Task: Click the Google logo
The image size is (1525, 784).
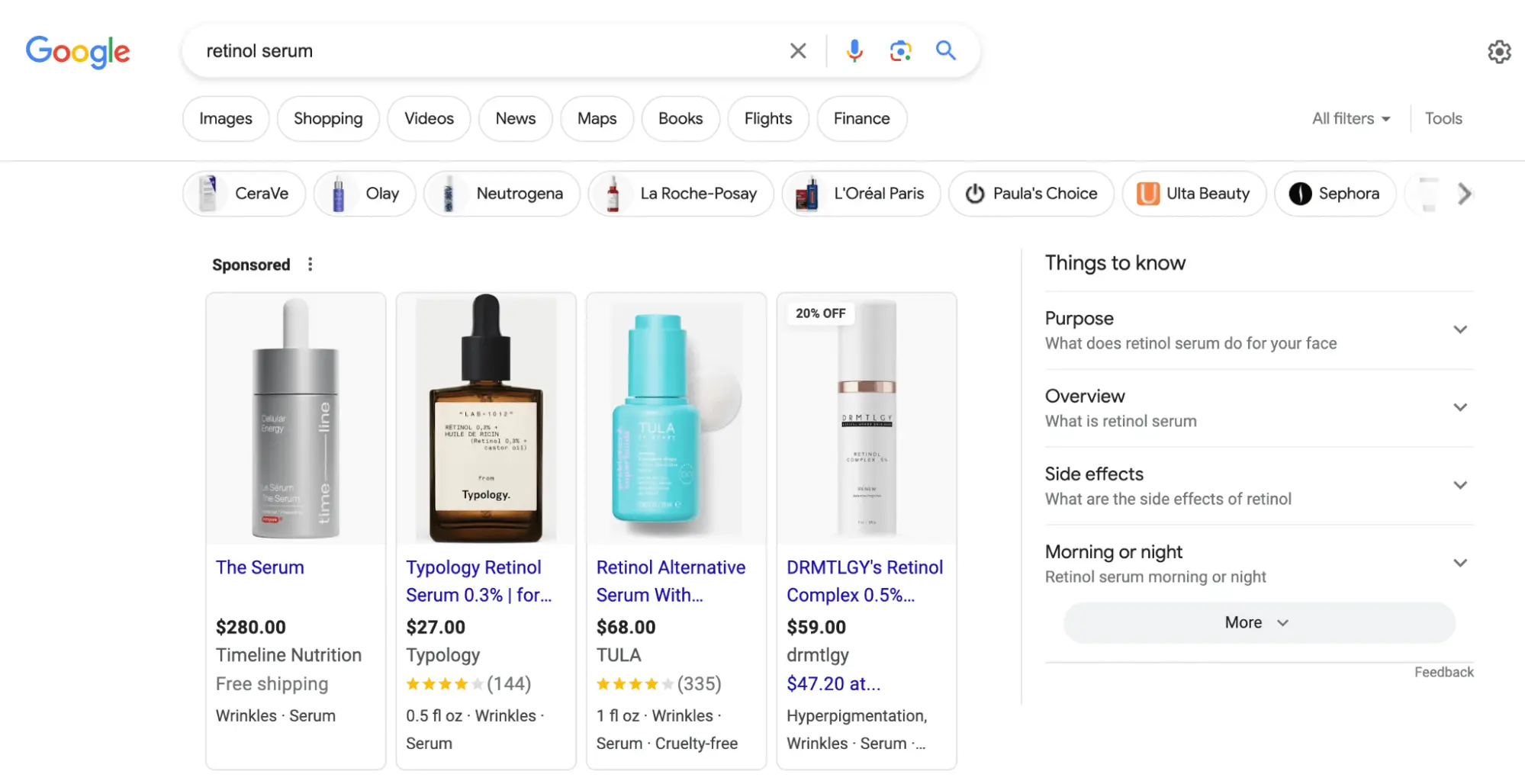Action: [x=78, y=52]
